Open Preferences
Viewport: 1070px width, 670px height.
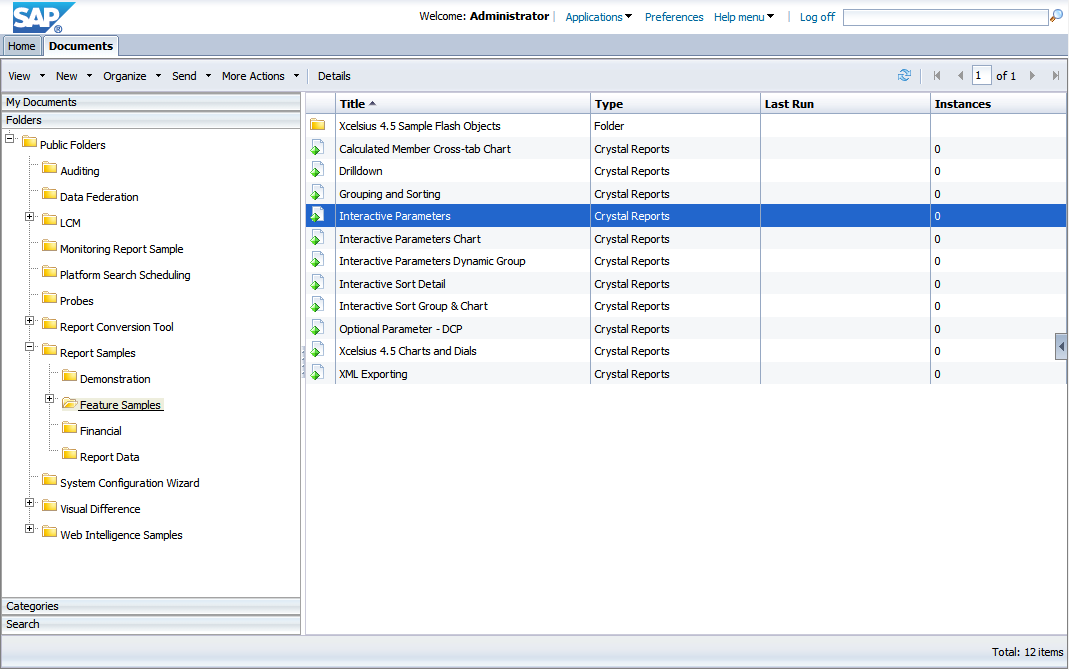coord(674,16)
